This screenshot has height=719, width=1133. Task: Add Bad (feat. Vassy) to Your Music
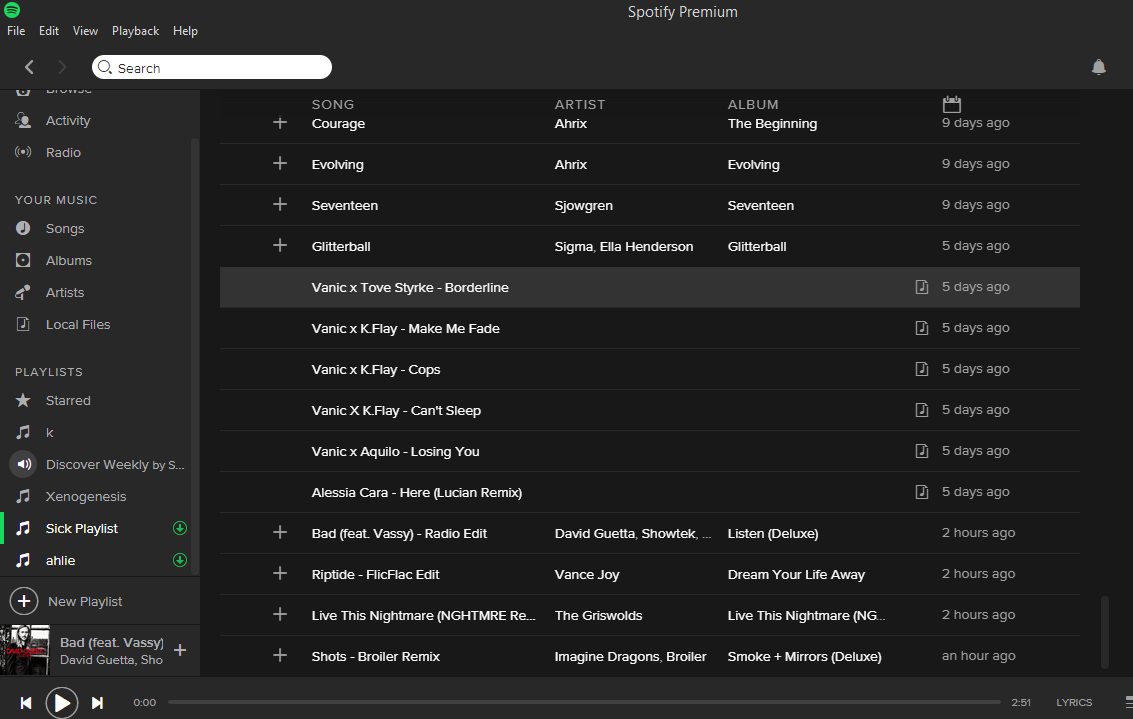[x=280, y=533]
